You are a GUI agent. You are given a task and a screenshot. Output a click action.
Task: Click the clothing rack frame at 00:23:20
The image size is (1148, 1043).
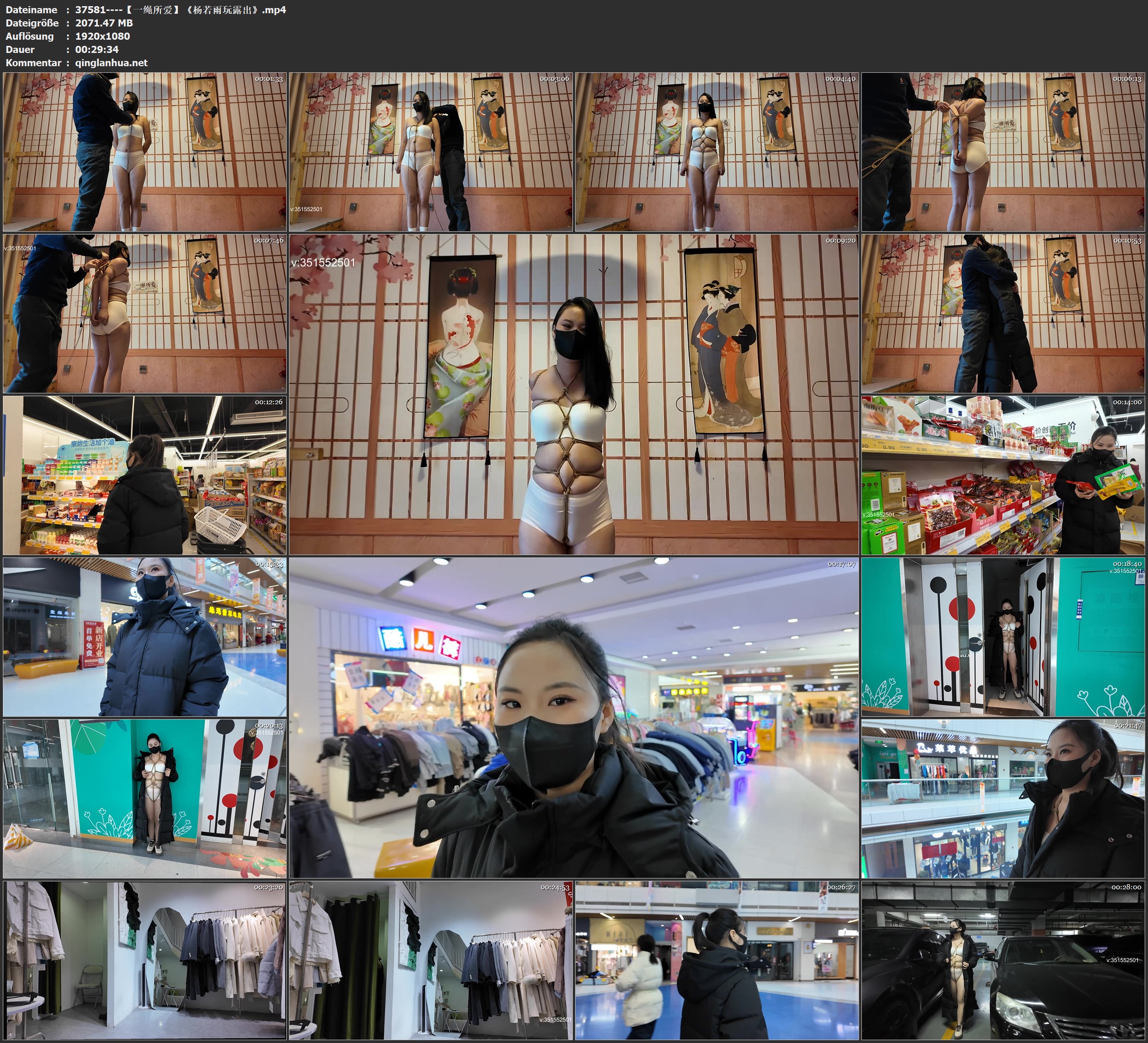coord(145,960)
